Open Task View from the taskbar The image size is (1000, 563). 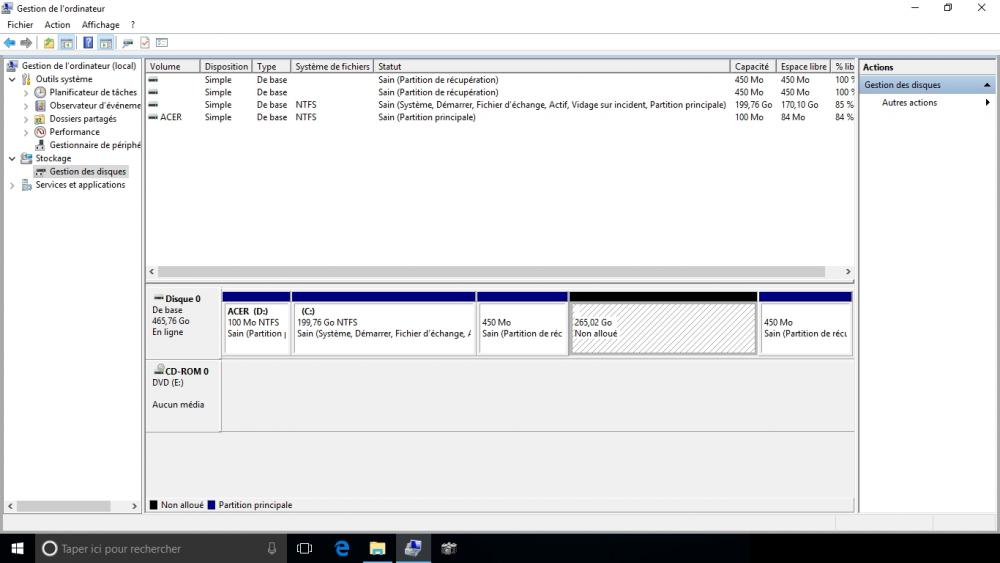(x=305, y=548)
